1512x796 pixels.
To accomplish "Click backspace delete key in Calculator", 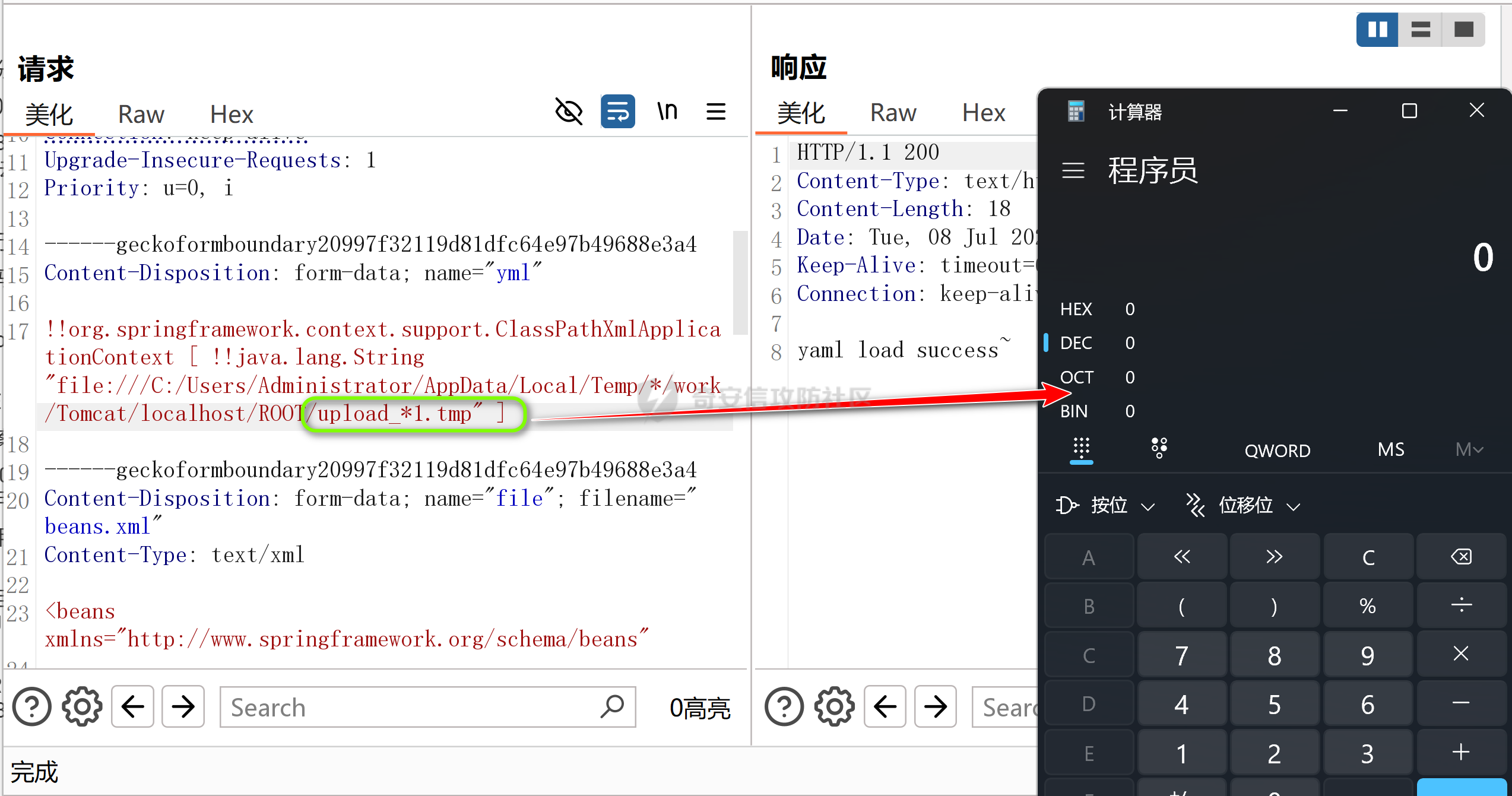I will point(1461,556).
